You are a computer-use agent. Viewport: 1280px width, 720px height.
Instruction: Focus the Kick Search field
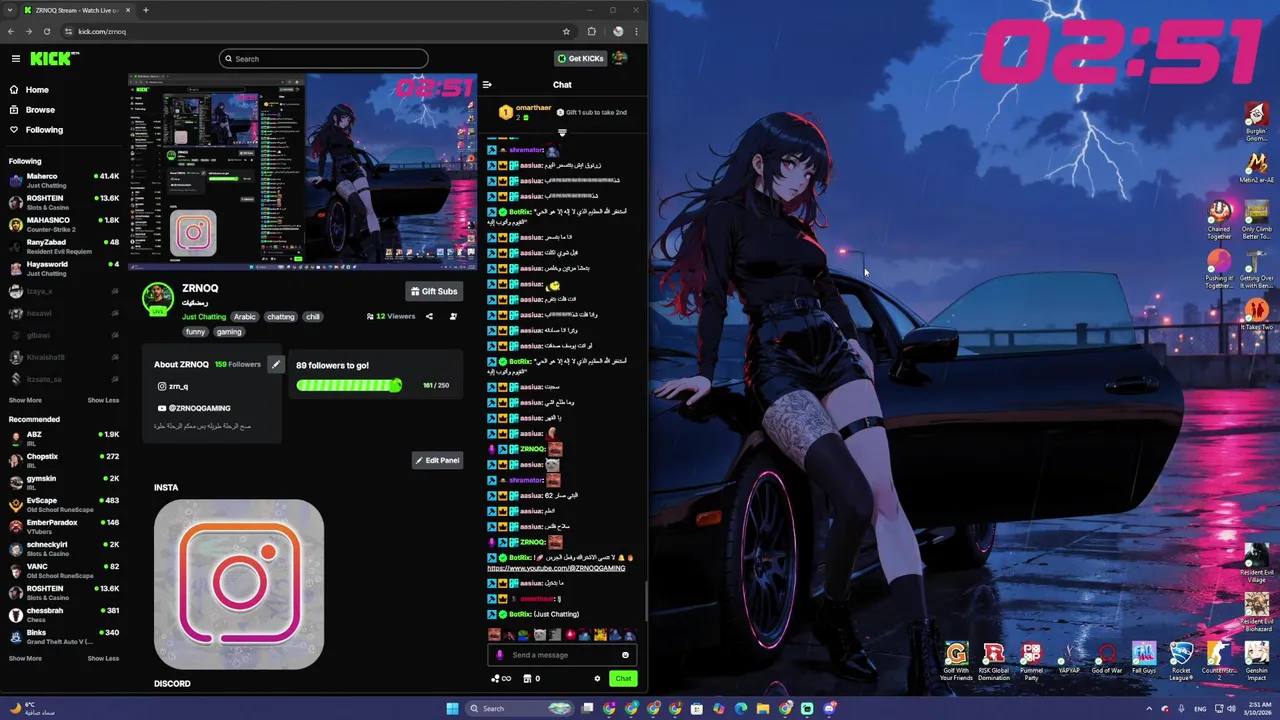click(x=323, y=59)
